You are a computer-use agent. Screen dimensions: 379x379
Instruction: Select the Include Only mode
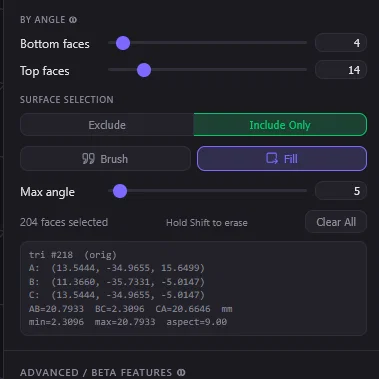280,125
